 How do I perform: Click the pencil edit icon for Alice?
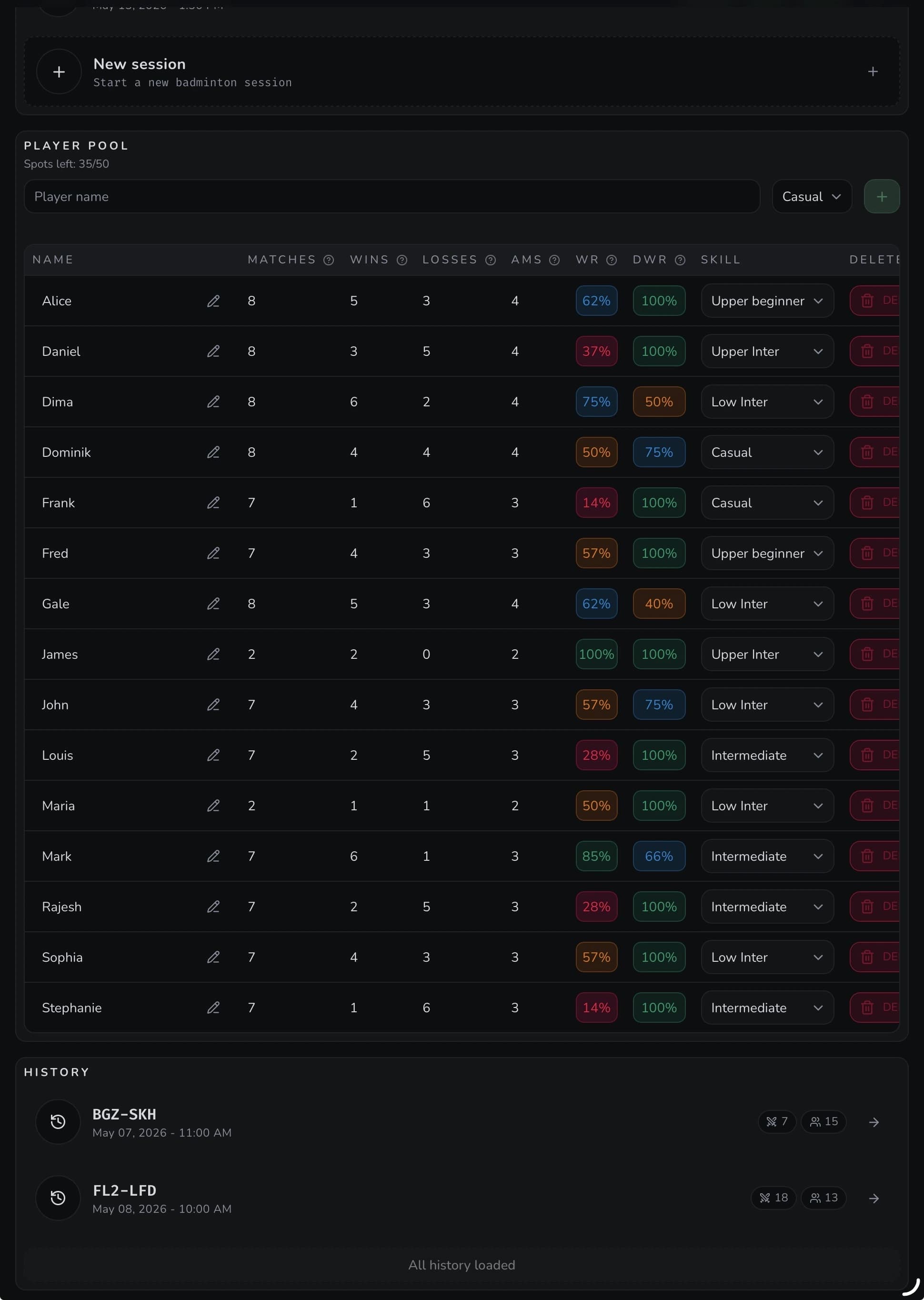tap(213, 301)
